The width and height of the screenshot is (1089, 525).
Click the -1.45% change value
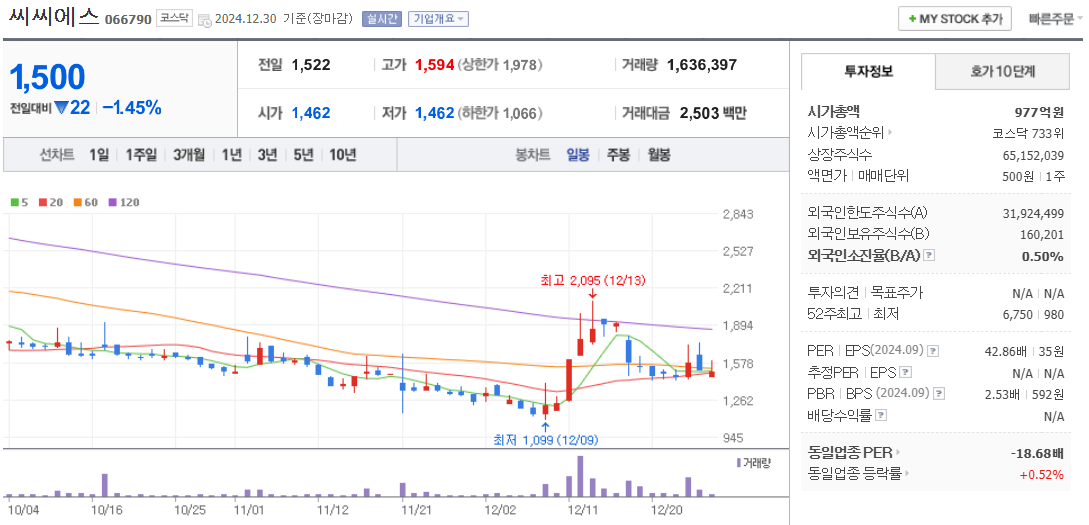[132, 108]
